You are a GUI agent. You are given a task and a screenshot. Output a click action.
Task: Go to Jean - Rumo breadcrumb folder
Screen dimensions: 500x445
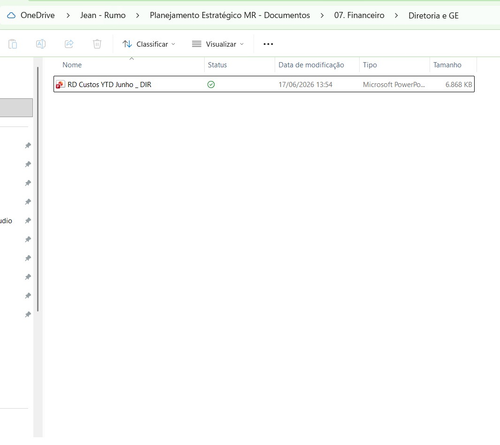coord(103,15)
